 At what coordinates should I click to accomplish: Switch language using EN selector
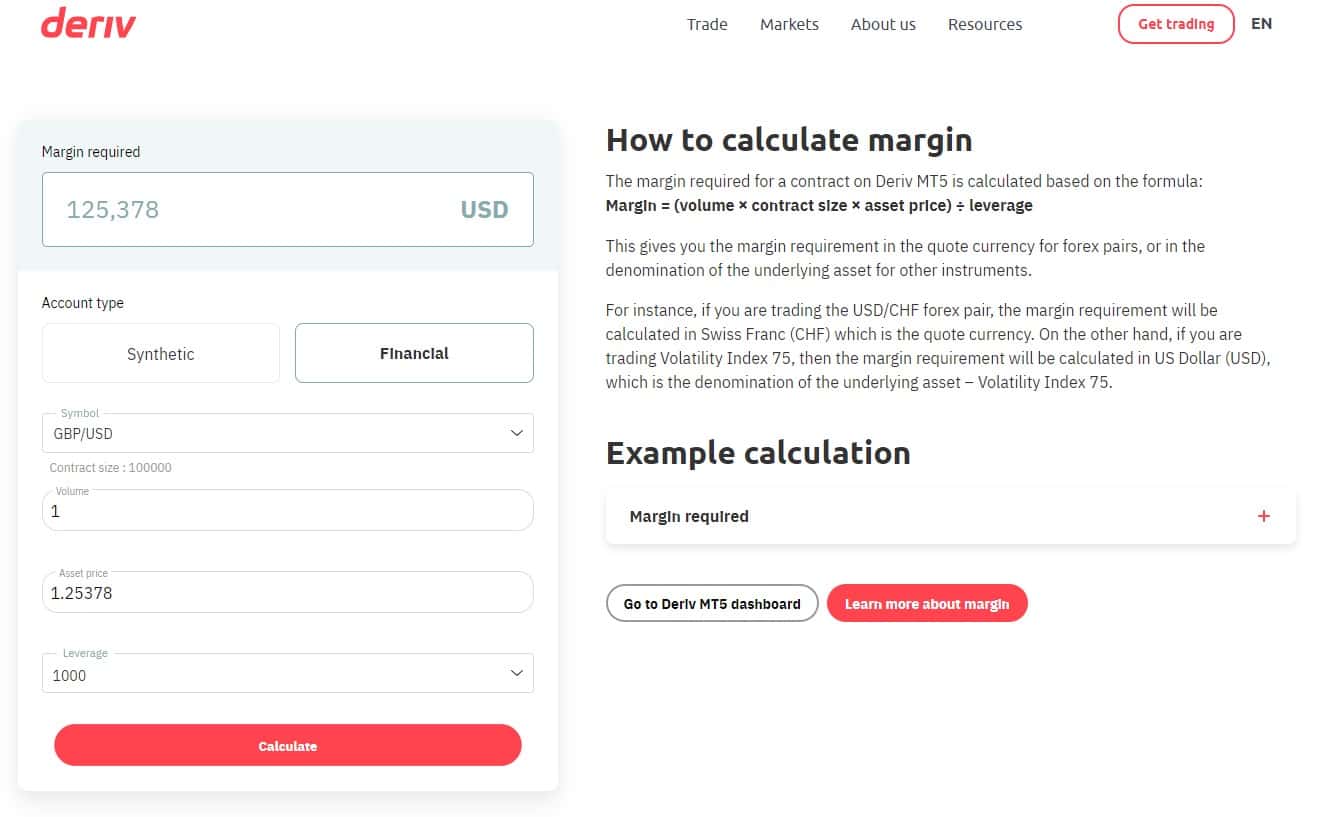pyautogui.click(x=1262, y=24)
